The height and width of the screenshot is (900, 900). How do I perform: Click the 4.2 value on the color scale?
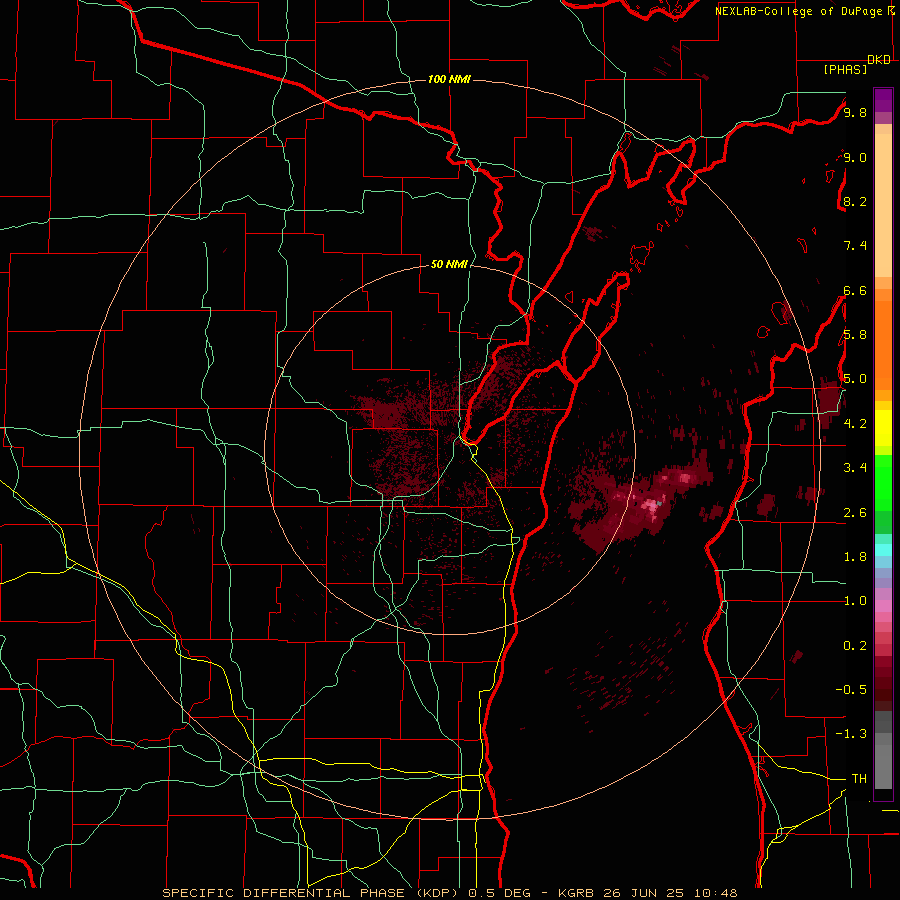coord(855,423)
